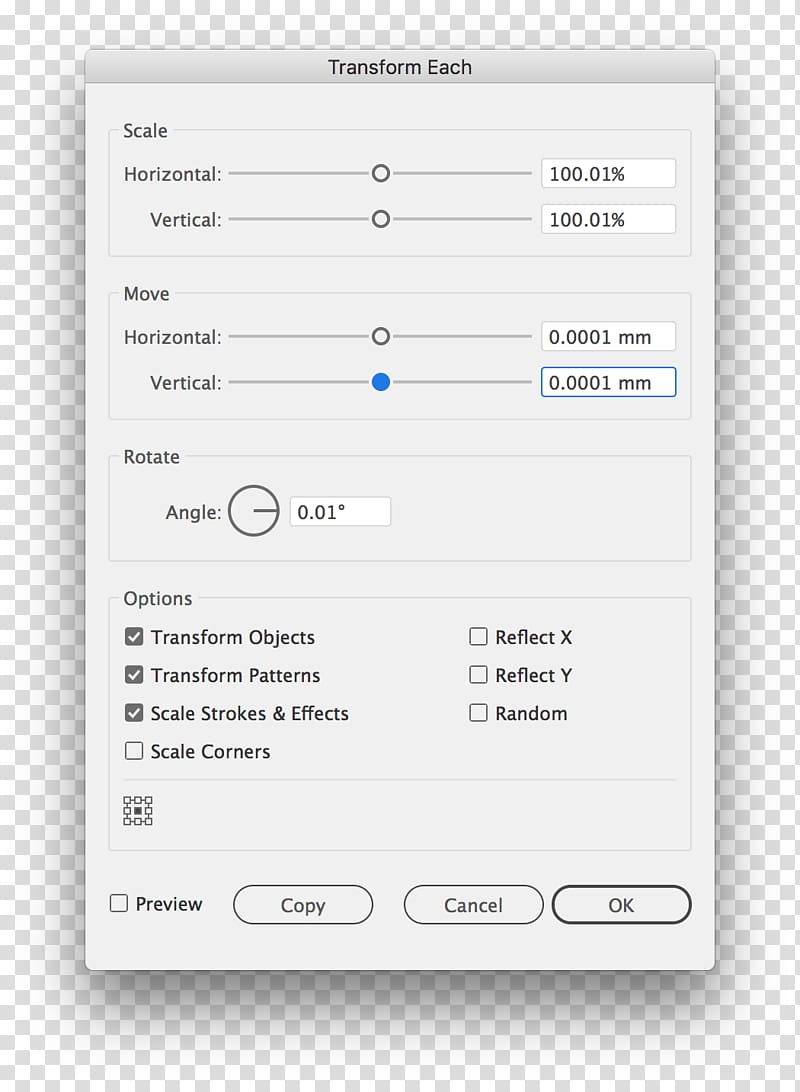800x1092 pixels.
Task: Click the Scale Vertical slider handle
Action: click(x=381, y=219)
